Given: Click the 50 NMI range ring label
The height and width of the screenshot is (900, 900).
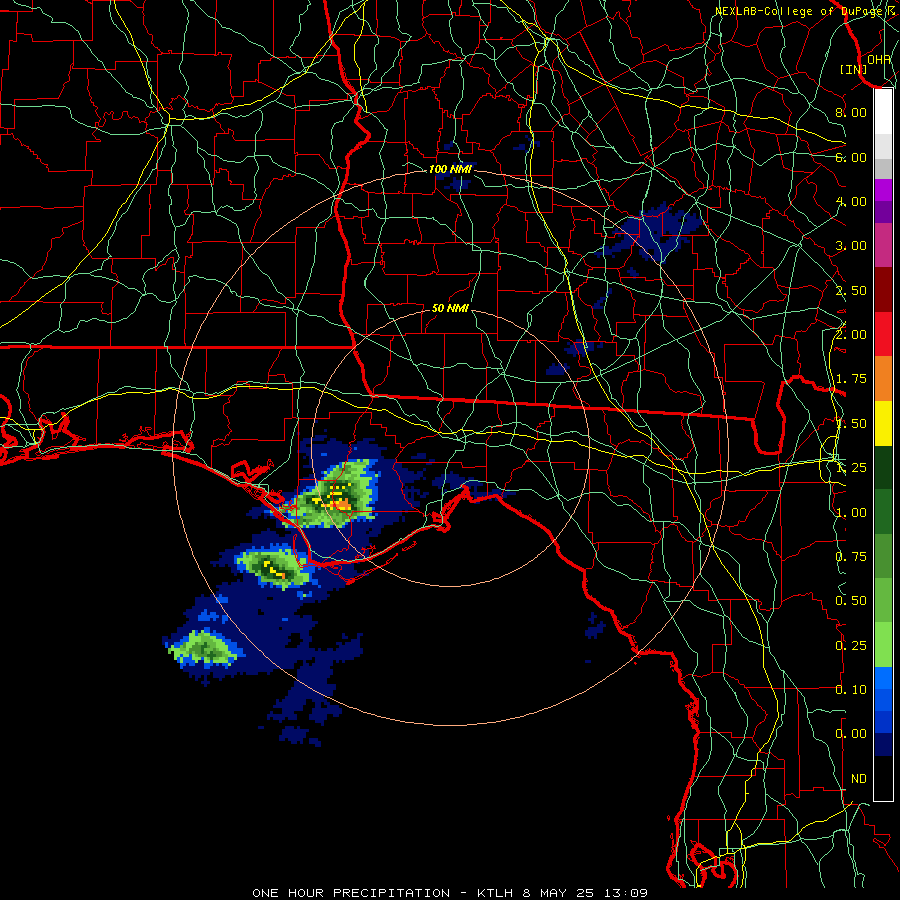Looking at the screenshot, I should point(450,308).
